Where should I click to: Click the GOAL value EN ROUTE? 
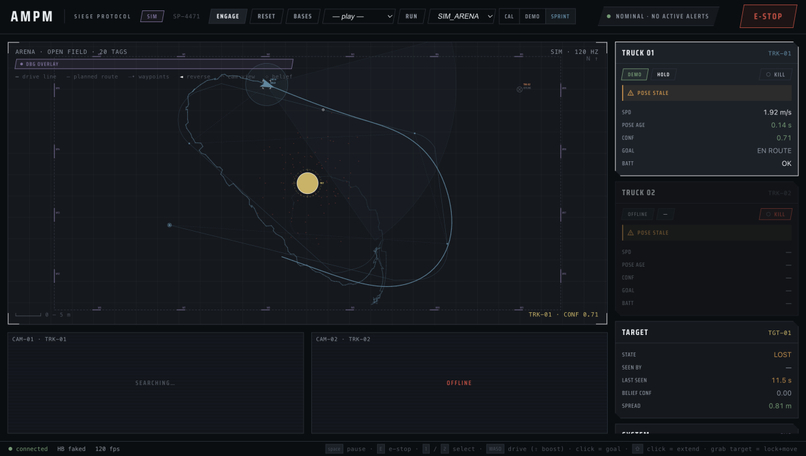774,151
